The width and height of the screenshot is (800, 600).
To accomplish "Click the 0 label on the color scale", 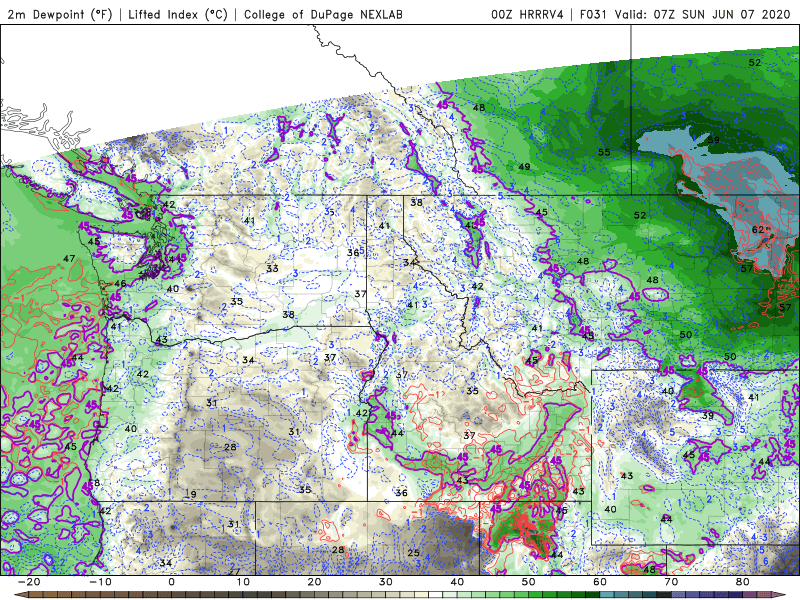I will click(171, 582).
